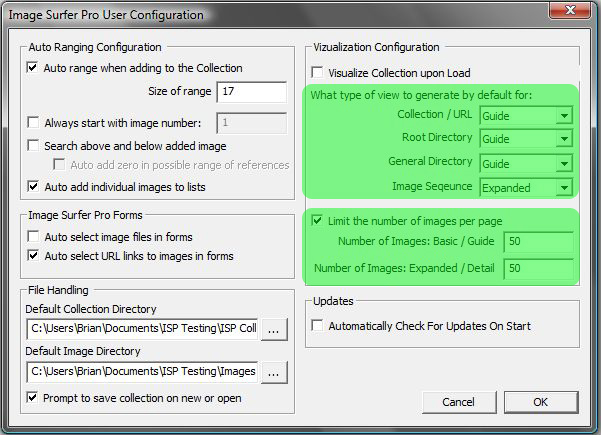The width and height of the screenshot is (601, 435).
Task: Browse for Default Collection Directory
Action: [x=274, y=330]
